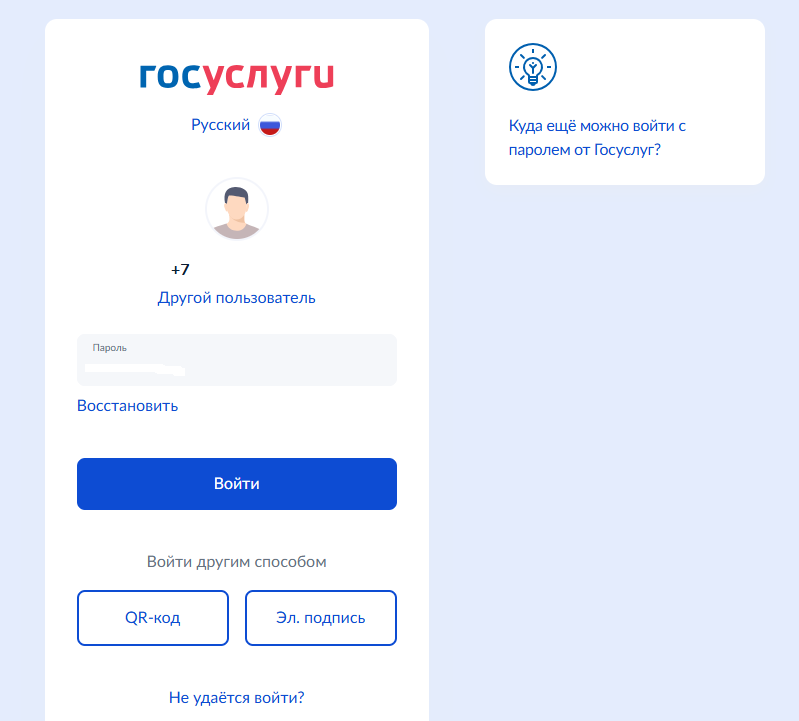Click the user avatar picture

pyautogui.click(x=237, y=209)
